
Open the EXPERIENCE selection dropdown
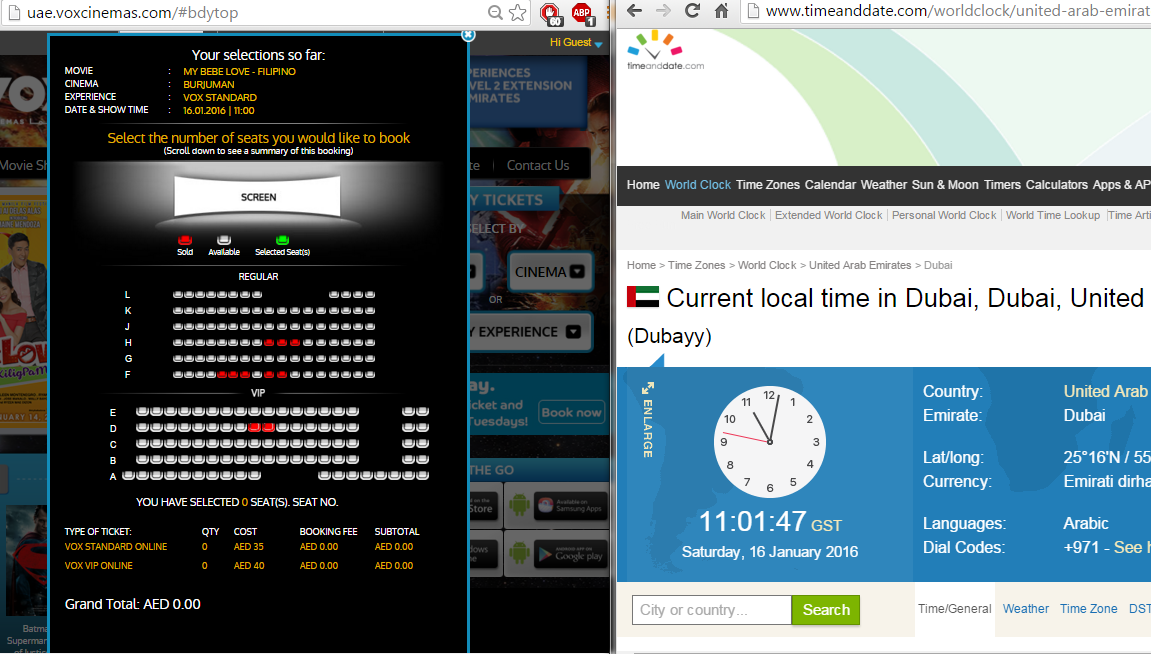tap(530, 332)
